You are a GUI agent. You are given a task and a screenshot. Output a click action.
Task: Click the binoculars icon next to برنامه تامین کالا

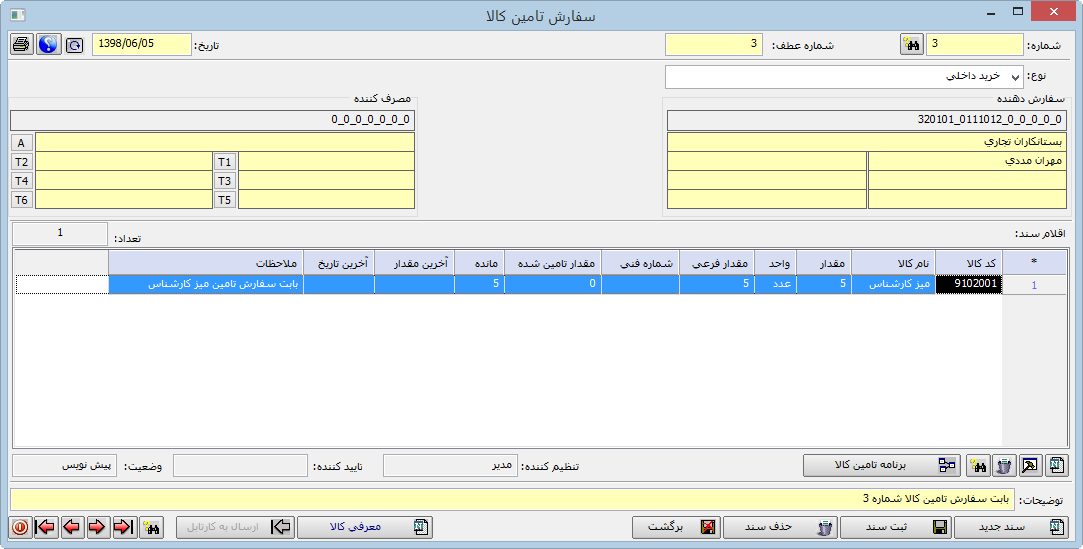tap(977, 466)
